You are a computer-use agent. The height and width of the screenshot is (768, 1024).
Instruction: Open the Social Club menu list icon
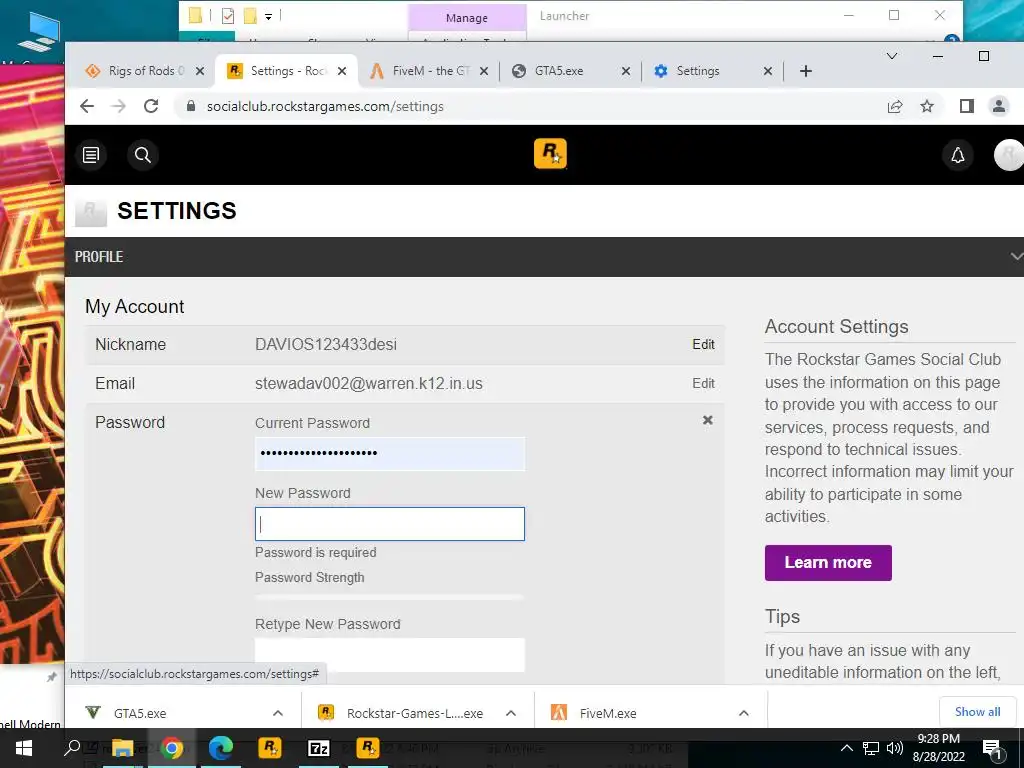(x=91, y=155)
